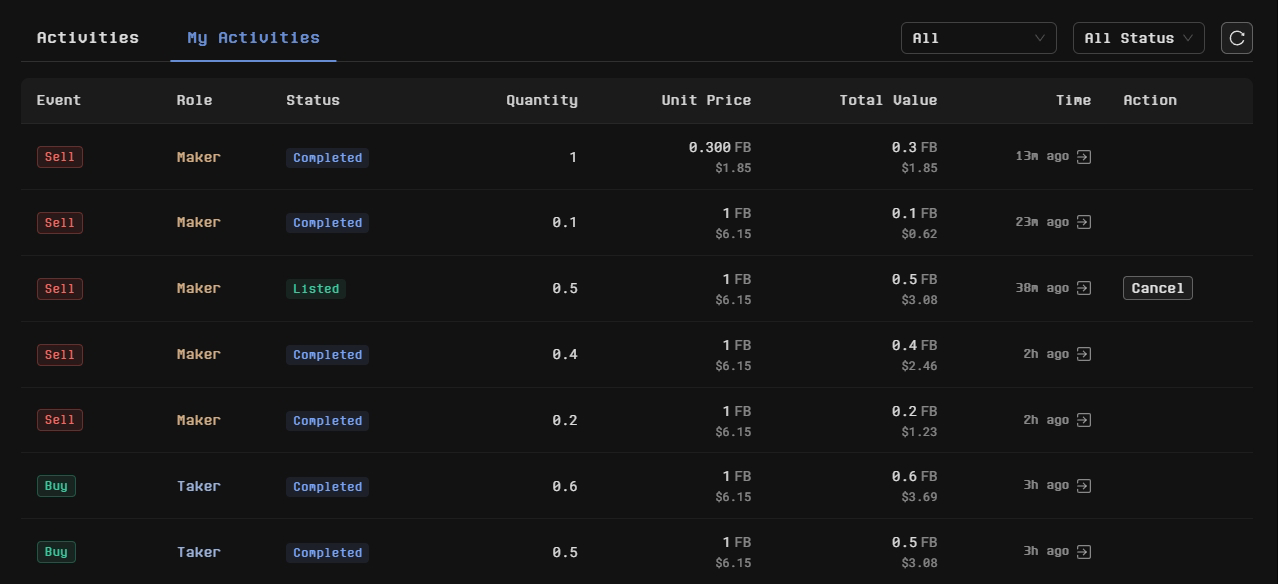Click the Unit Price column header
1278x584 pixels.
706,100
